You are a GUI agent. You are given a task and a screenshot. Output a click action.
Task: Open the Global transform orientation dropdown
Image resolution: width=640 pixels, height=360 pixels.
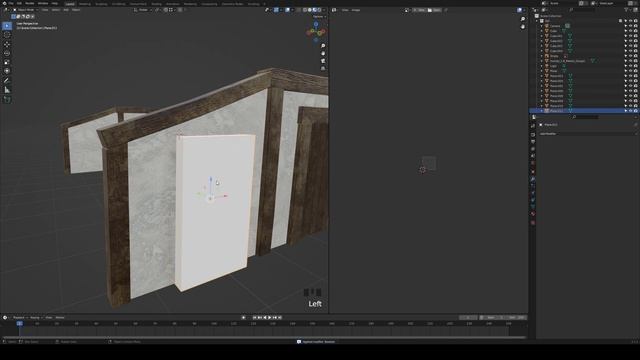click(143, 10)
